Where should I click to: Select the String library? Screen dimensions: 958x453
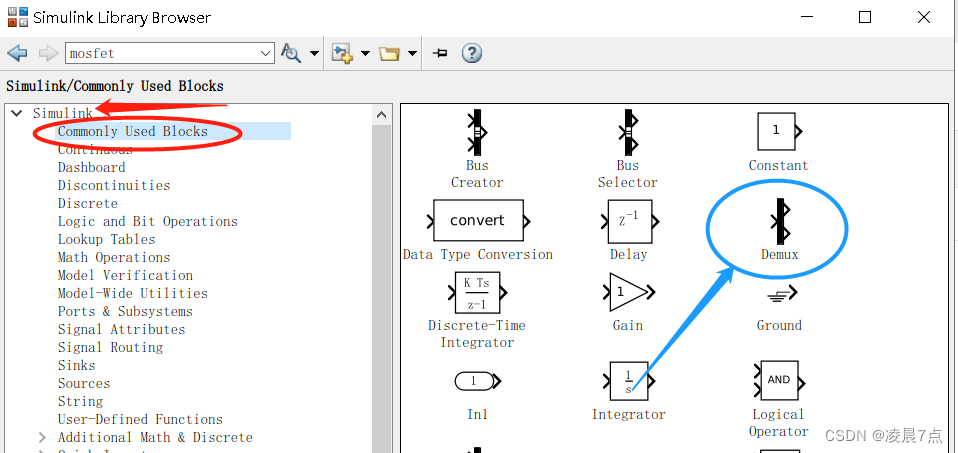[x=81, y=402]
